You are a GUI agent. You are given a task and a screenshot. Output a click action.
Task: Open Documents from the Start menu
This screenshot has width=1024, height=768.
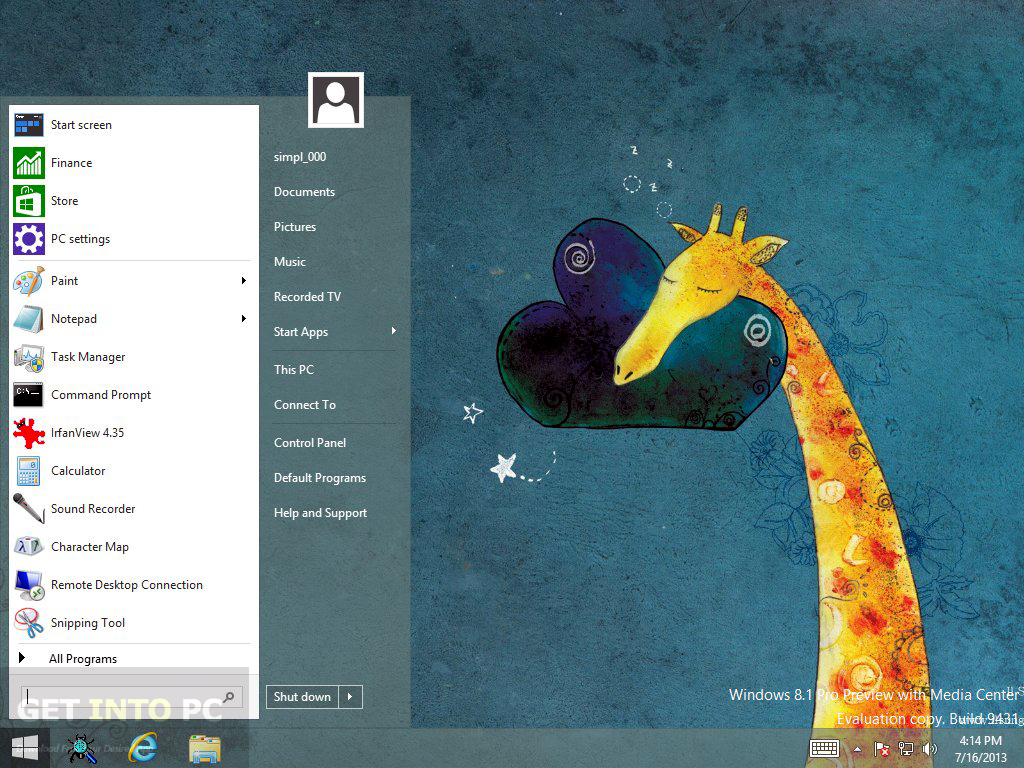304,192
